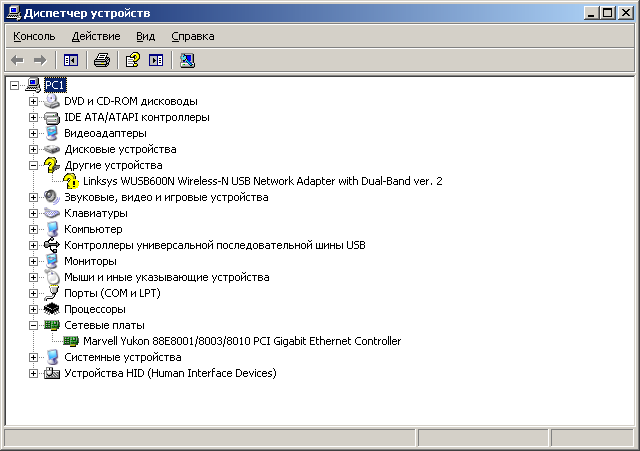Collapse the PC1 root node

[15, 85]
